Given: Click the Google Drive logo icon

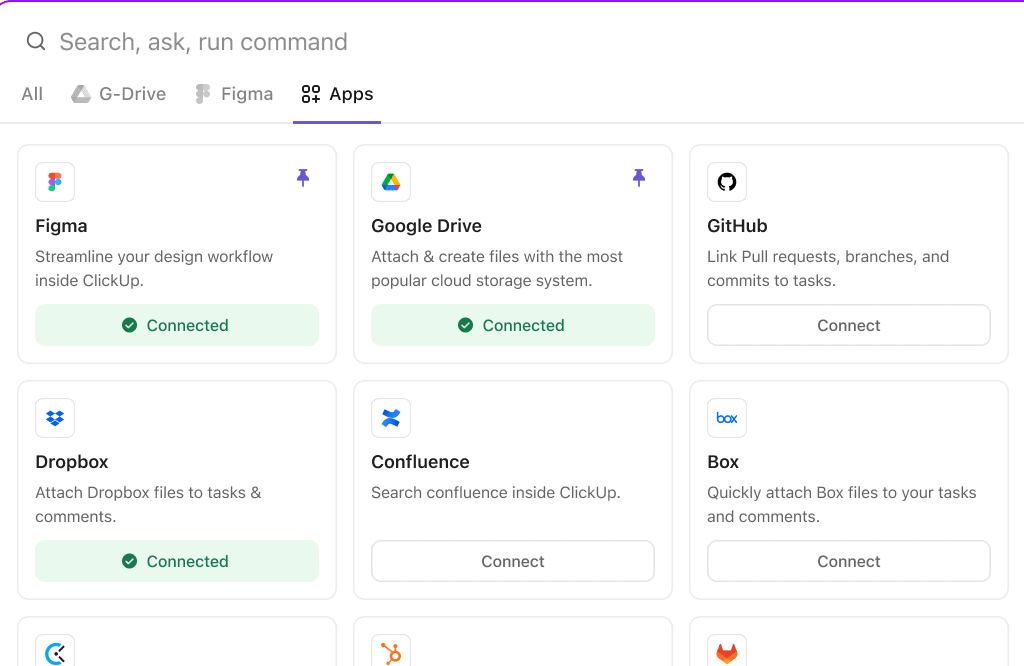Looking at the screenshot, I should click(x=391, y=182).
